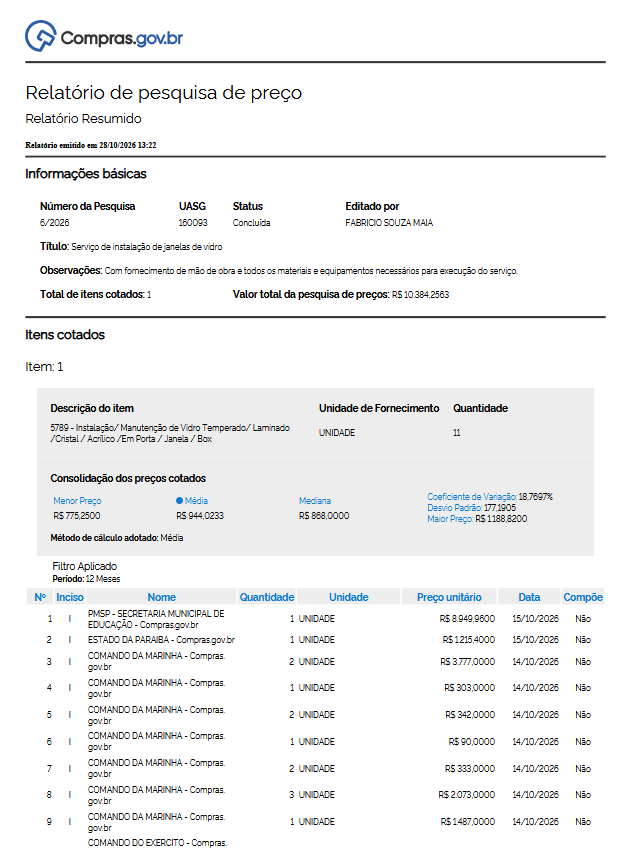This screenshot has width=632, height=868.
Task: Click the Data column header
Action: tap(529, 597)
